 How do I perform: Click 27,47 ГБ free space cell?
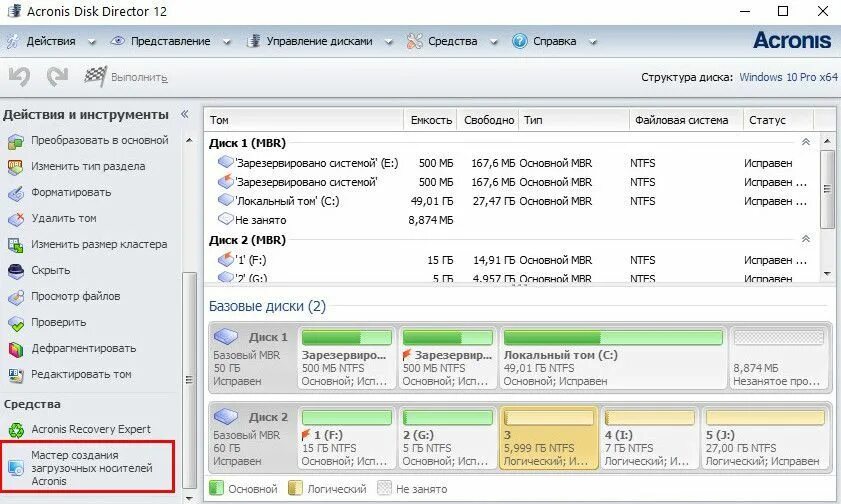click(x=493, y=201)
